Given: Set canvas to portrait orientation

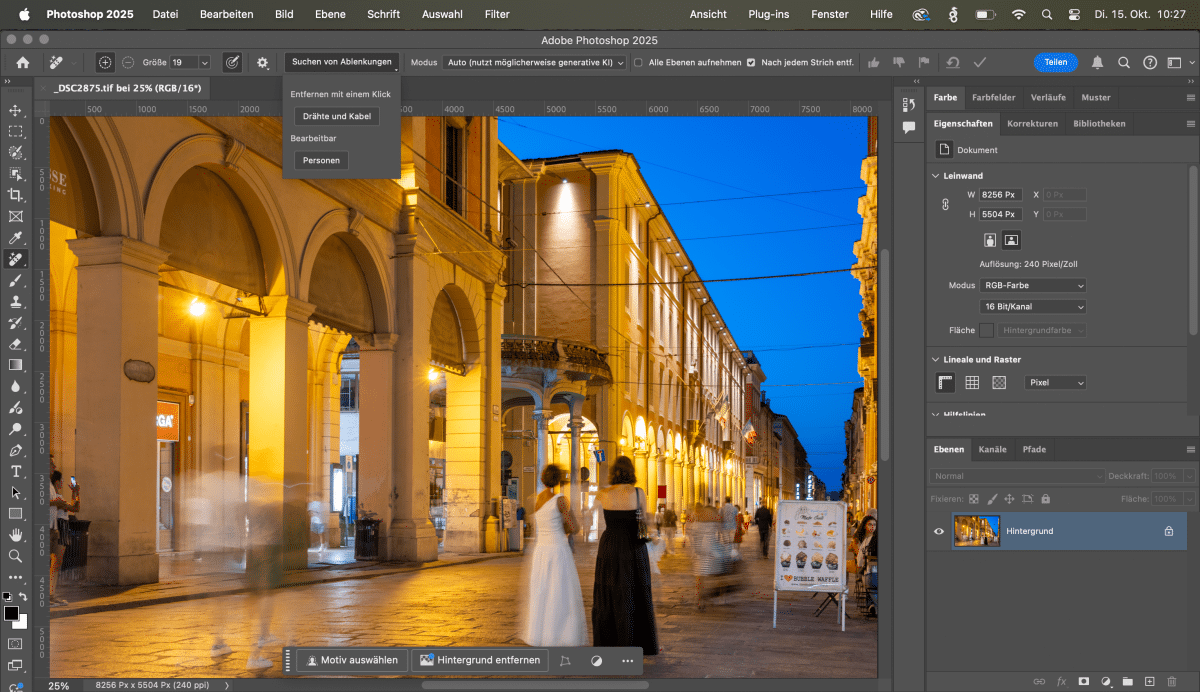Looking at the screenshot, I should [991, 240].
